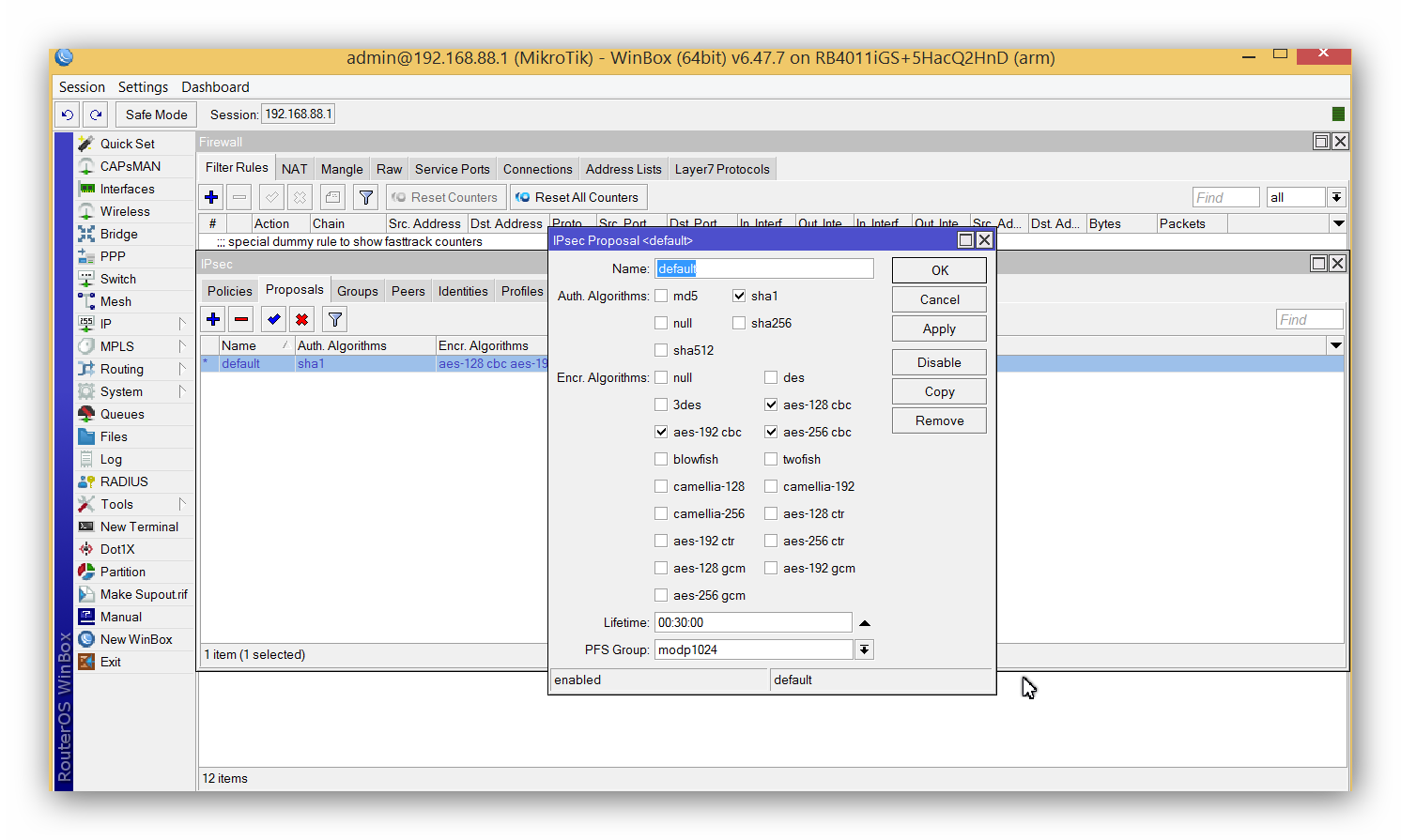1401x840 pixels.
Task: Open Quick Set from the sidebar
Action: pyautogui.click(x=128, y=144)
